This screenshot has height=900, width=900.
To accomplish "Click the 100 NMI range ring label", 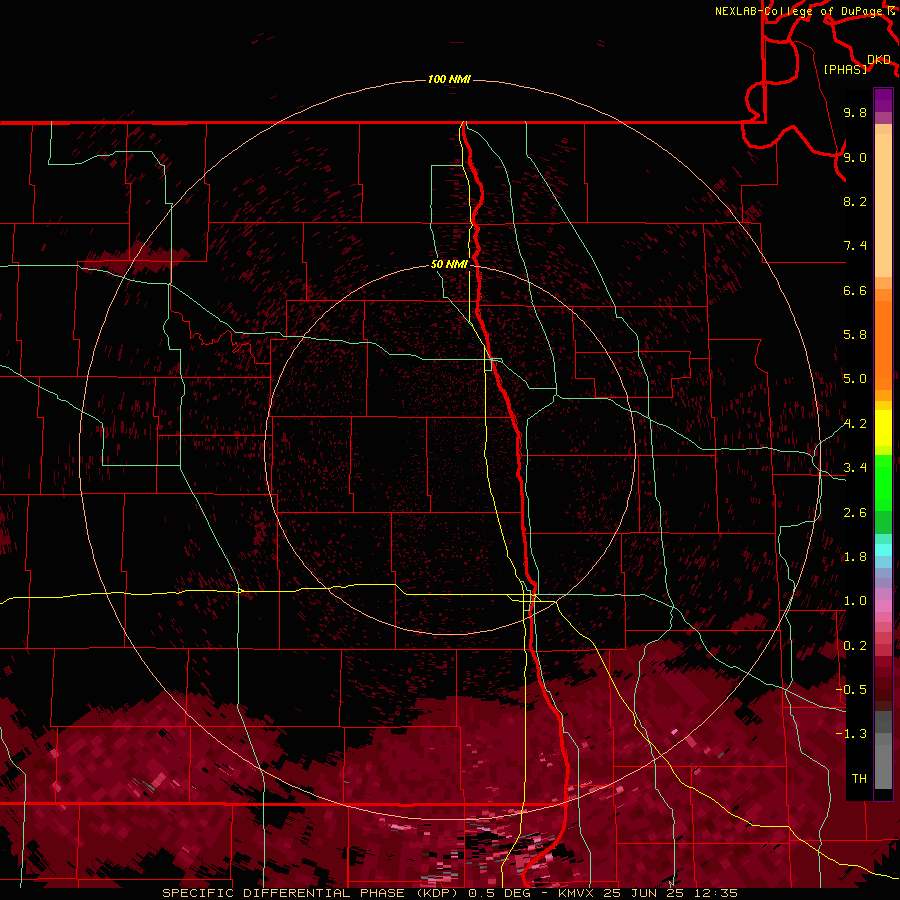I will [449, 79].
